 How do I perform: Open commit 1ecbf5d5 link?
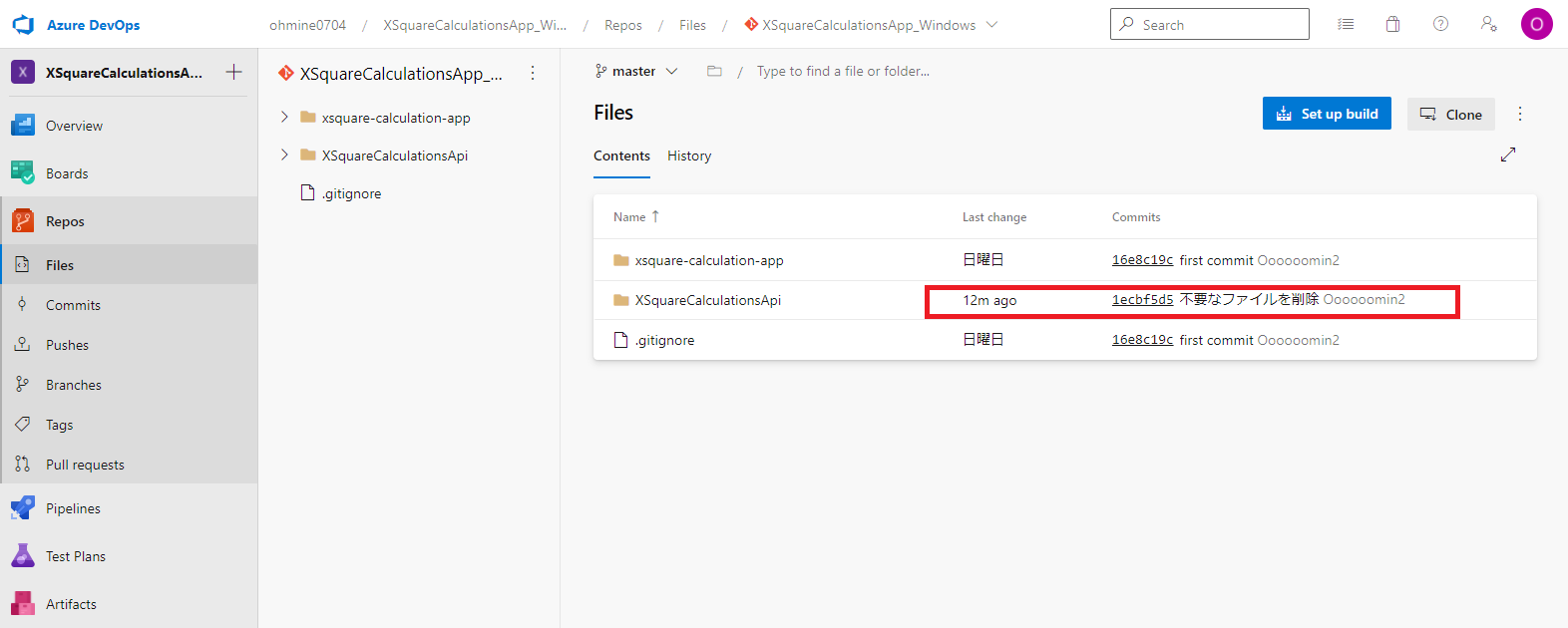[1142, 299]
